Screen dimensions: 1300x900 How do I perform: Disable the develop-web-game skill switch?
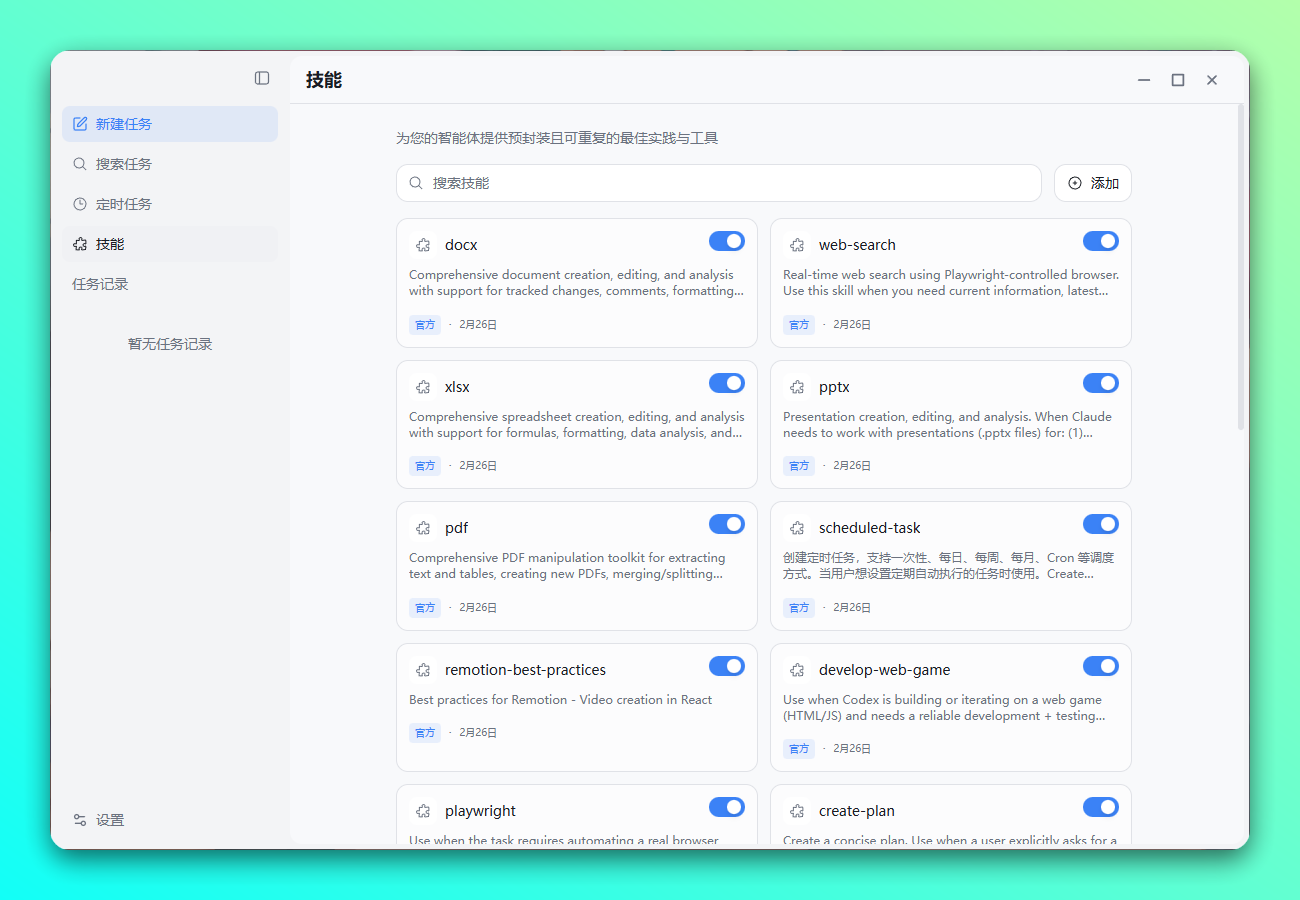(x=1100, y=666)
